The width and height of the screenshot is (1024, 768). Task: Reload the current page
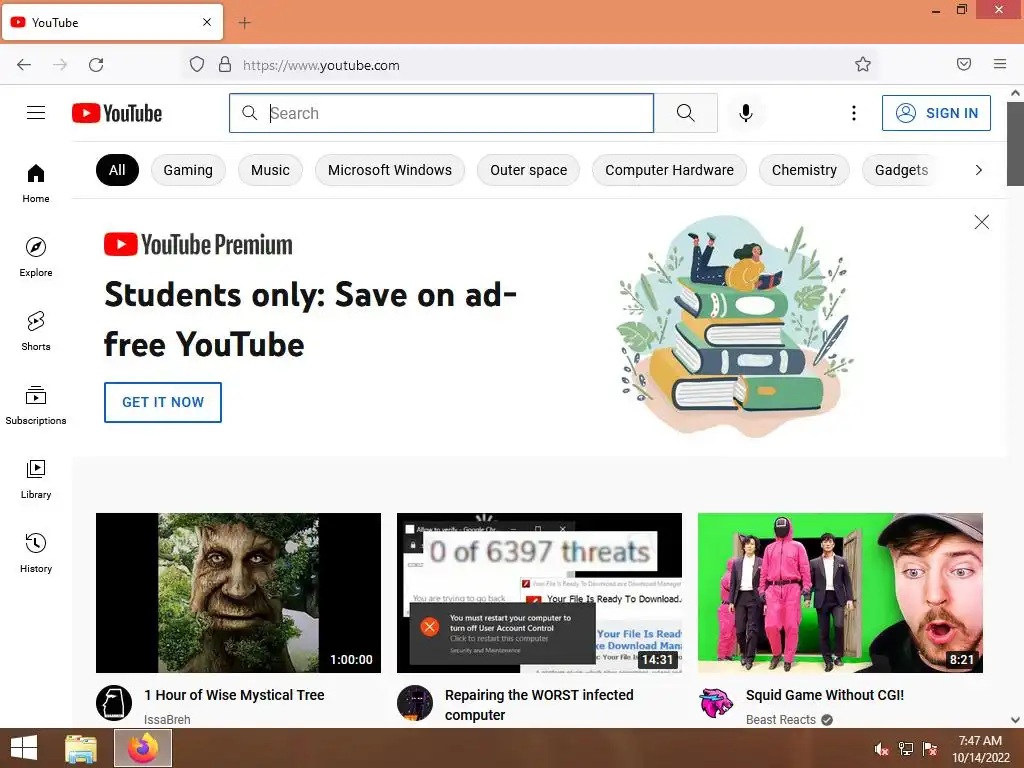point(96,65)
